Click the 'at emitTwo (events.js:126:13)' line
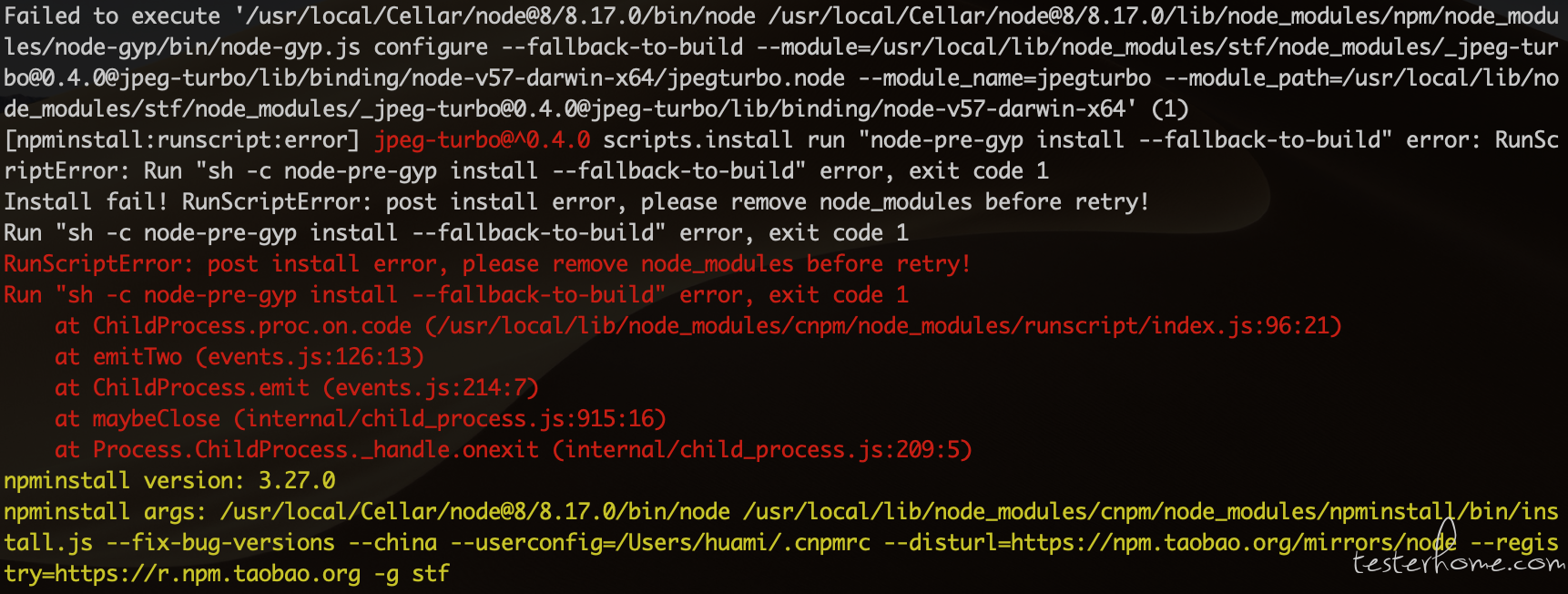 pos(239,357)
